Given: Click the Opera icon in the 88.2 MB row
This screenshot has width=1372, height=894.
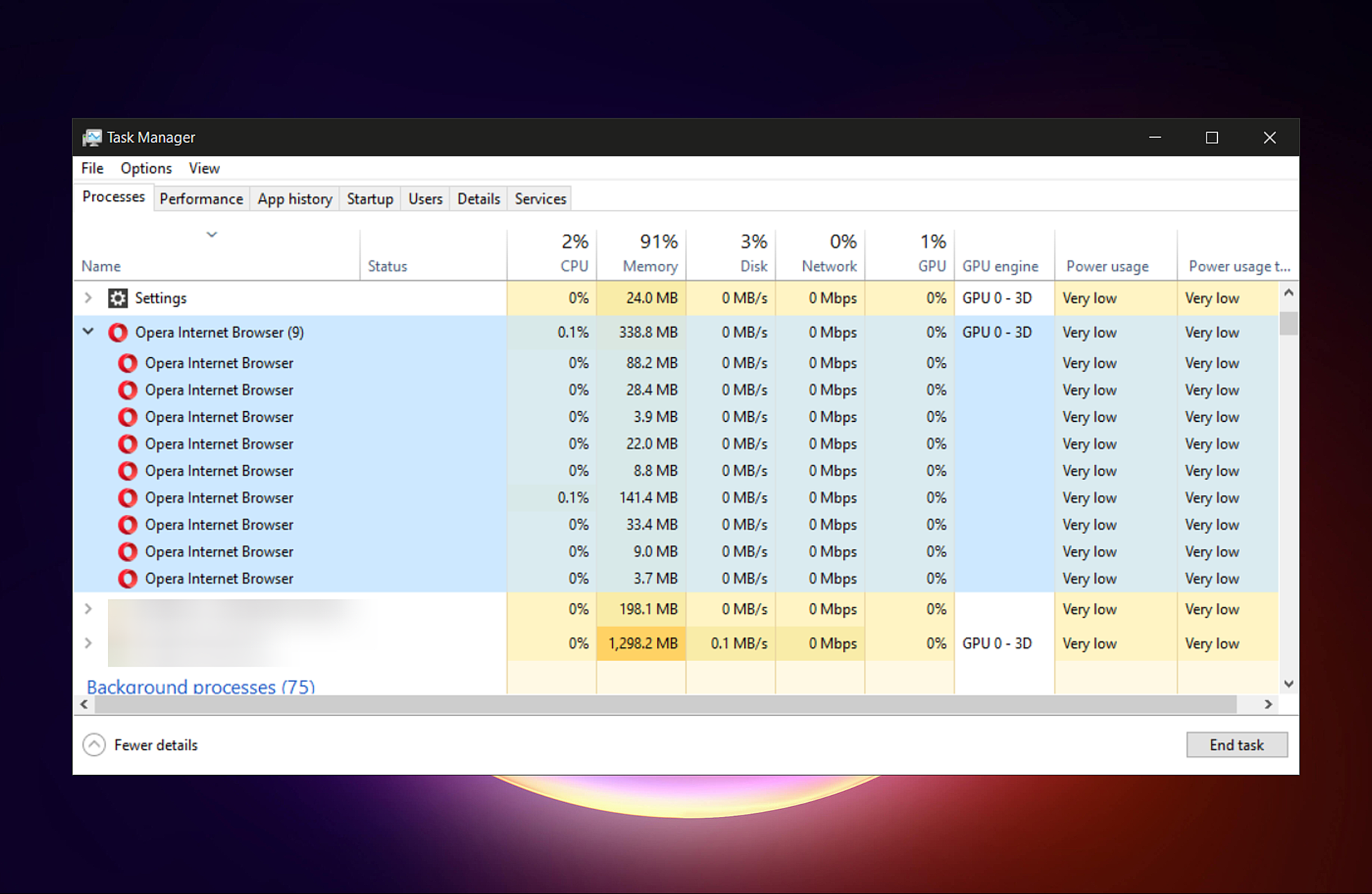Looking at the screenshot, I should [127, 363].
